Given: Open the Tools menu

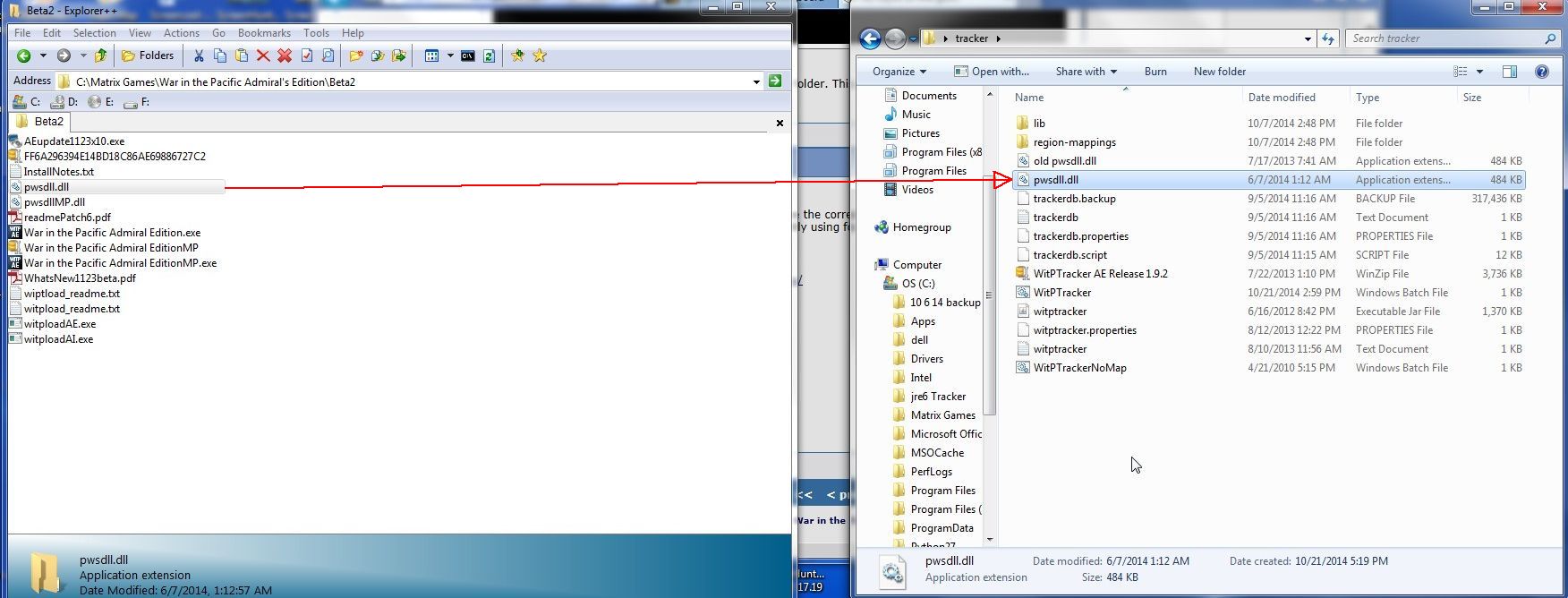Looking at the screenshot, I should point(316,33).
